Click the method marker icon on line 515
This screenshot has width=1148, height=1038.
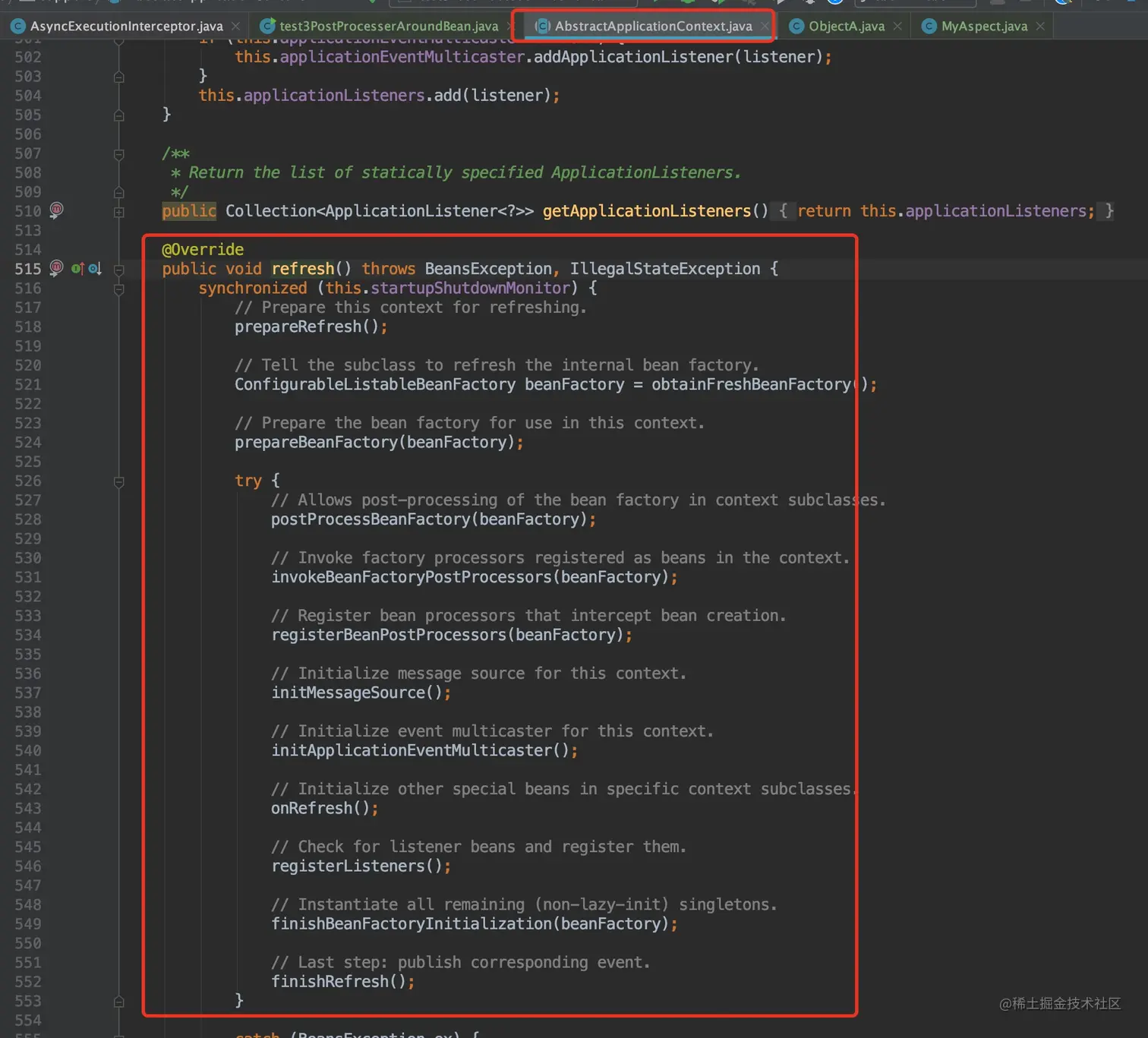pos(56,267)
